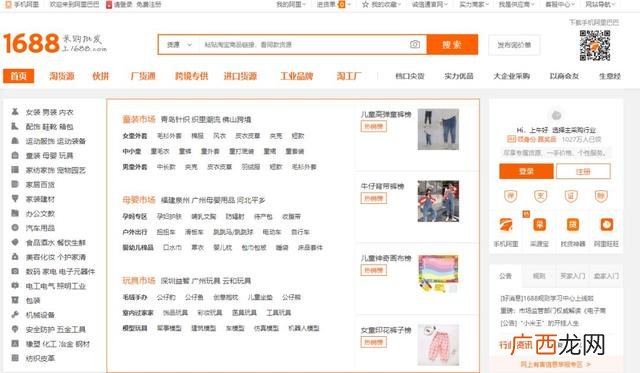Expand the 进货单 top menu
This screenshot has width=640, height=373.
pos(334,4)
